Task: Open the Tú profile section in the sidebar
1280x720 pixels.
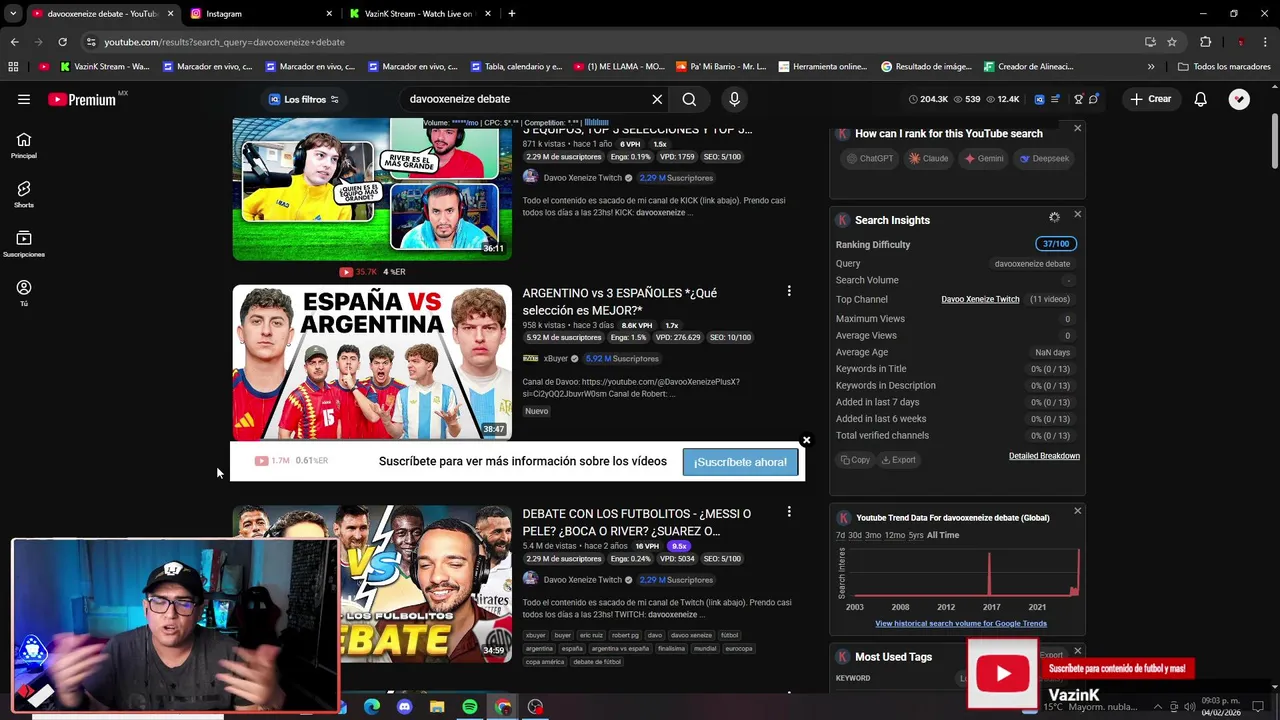Action: click(x=24, y=293)
